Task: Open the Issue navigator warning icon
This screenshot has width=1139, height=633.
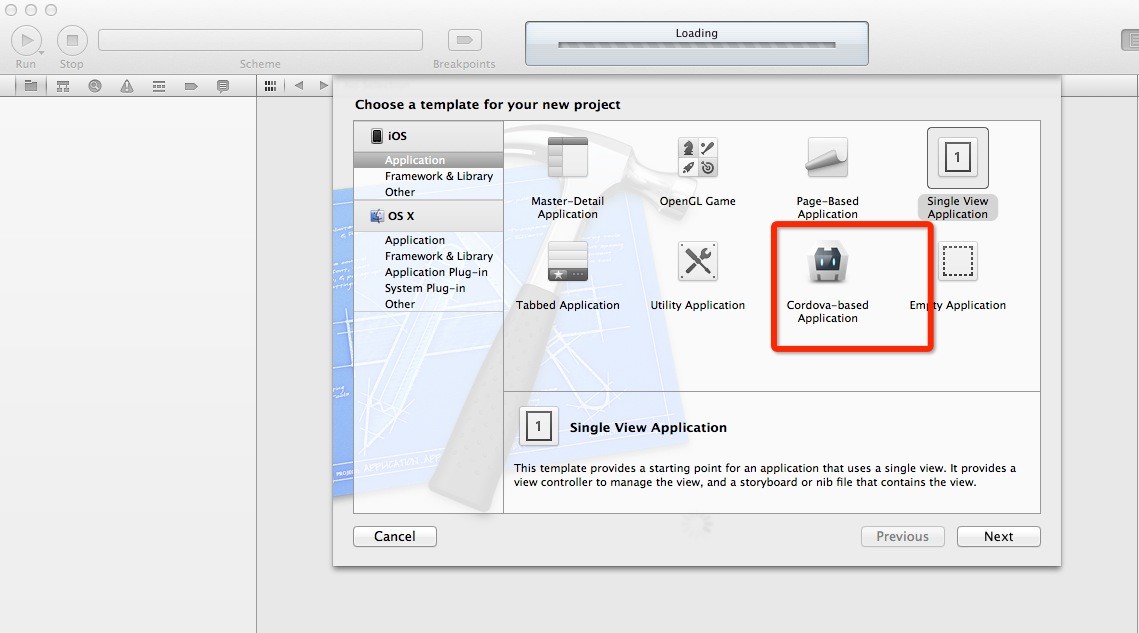Action: coord(127,86)
